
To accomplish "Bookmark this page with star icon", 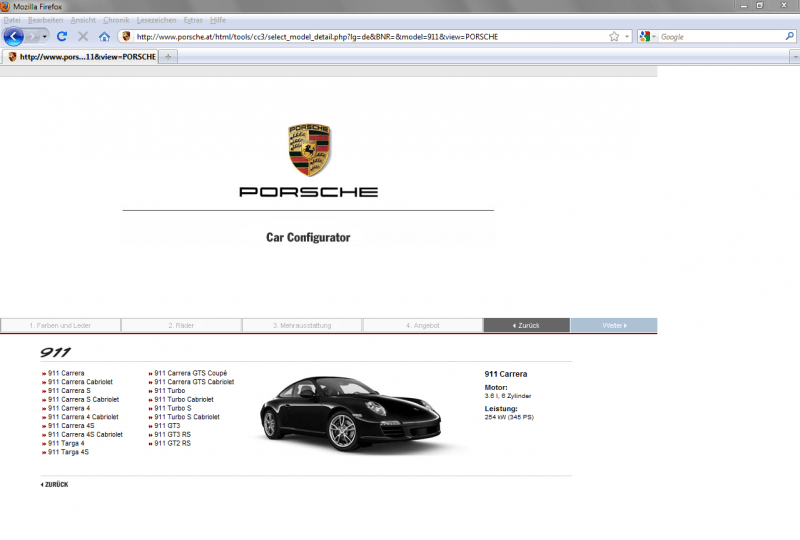I will 614,37.
